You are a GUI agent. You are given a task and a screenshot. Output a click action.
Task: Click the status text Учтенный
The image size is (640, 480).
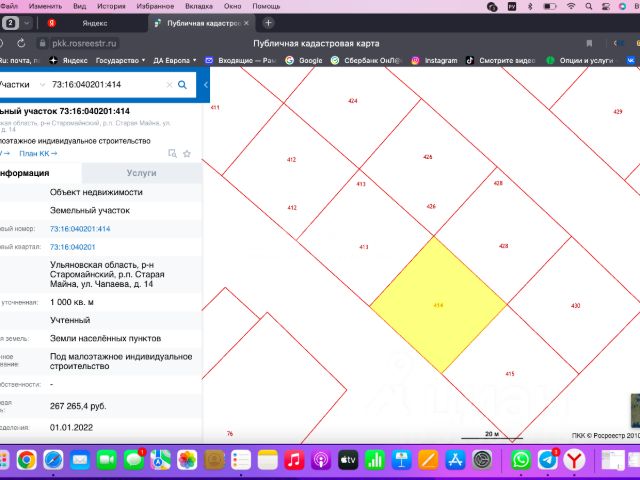pyautogui.click(x=70, y=320)
